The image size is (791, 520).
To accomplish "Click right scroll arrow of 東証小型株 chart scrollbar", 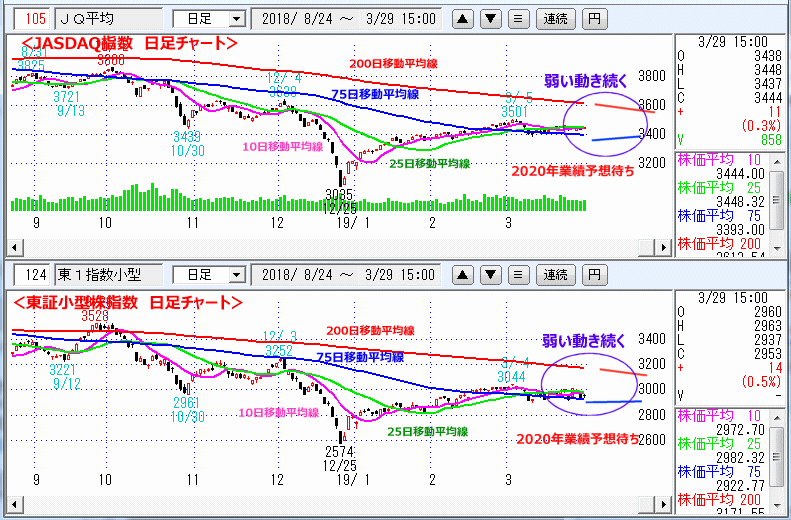I will point(663,504).
